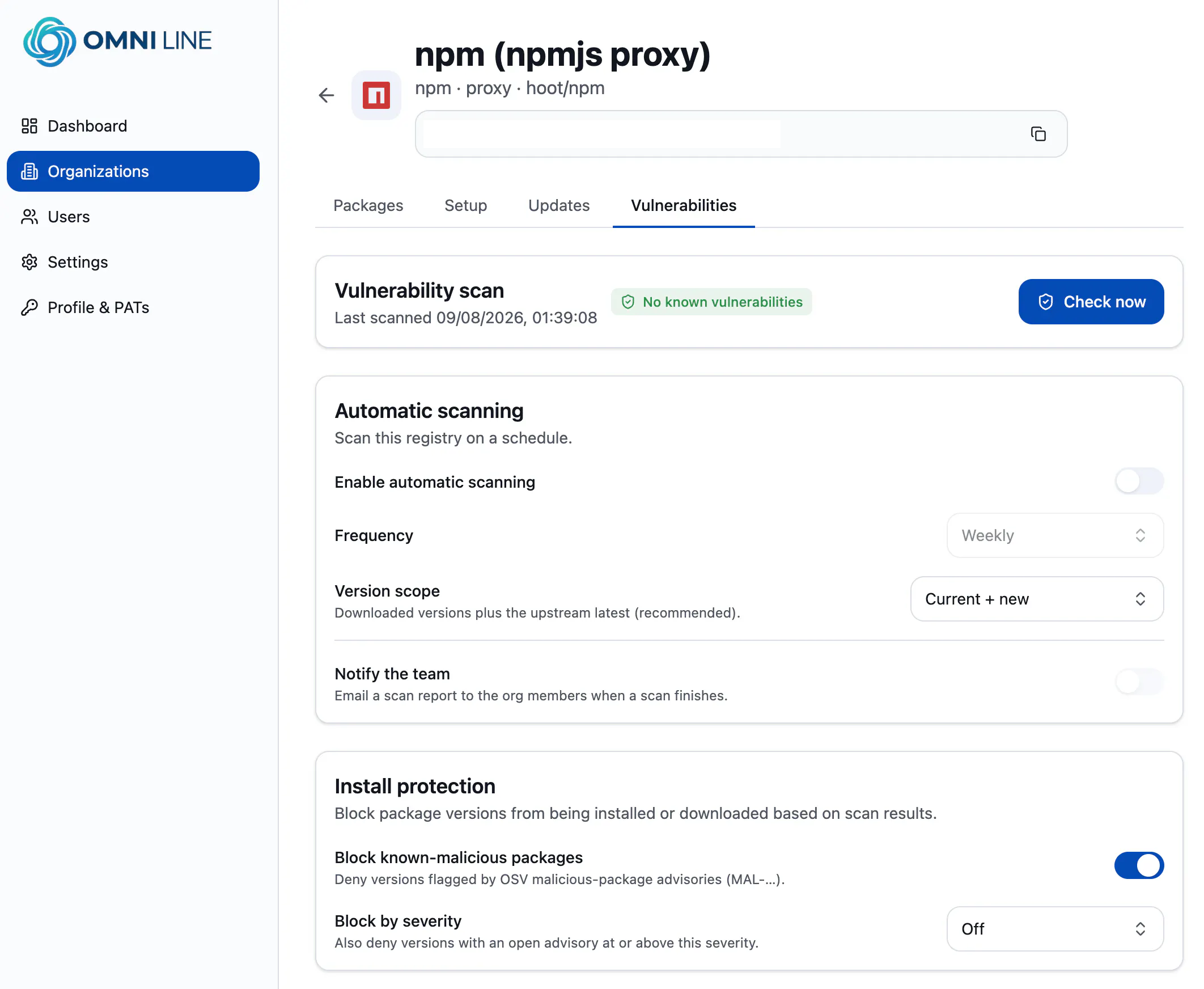1204x989 pixels.
Task: Click the Notify the team label
Action: 392,674
